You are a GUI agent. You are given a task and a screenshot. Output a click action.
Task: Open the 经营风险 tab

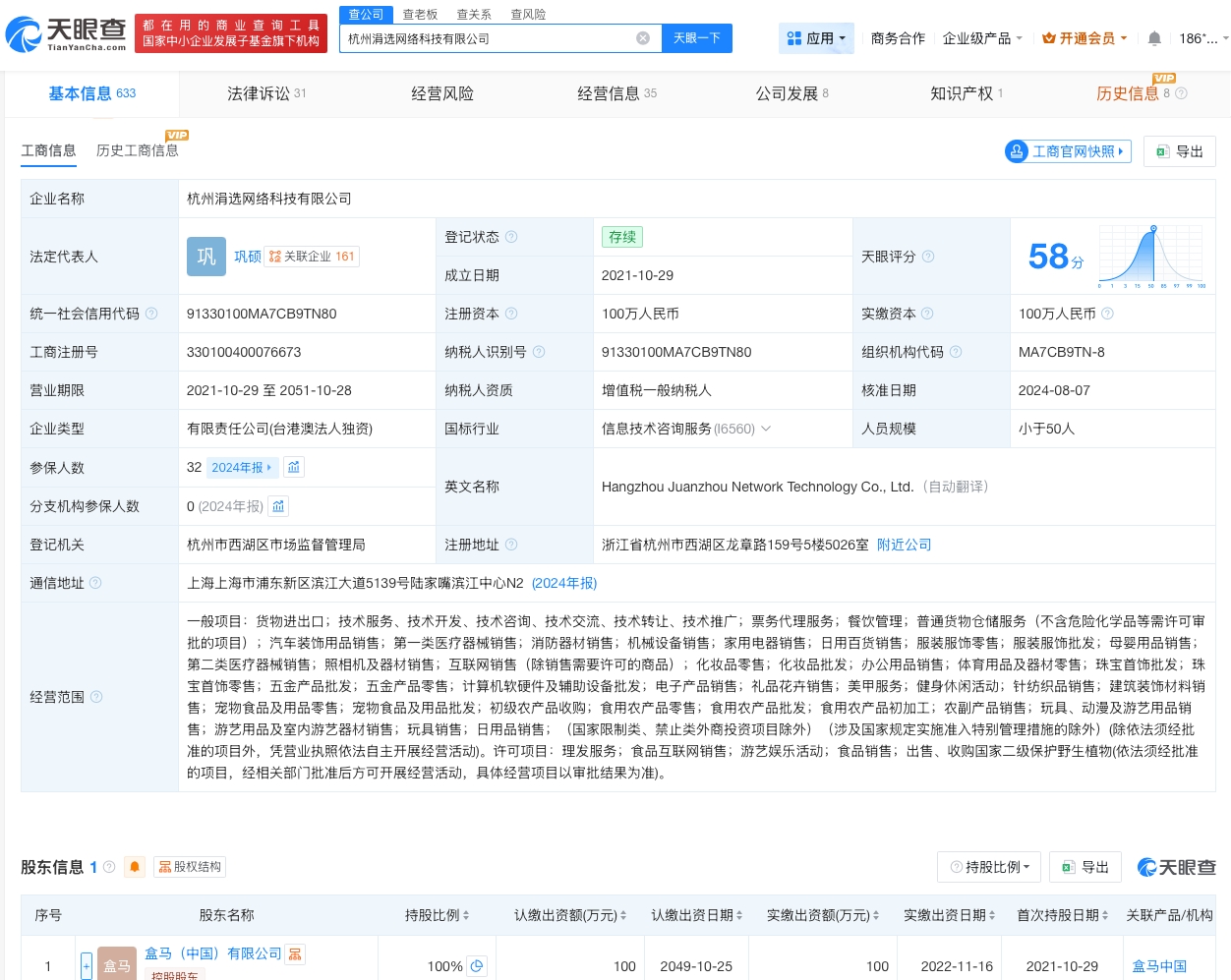[442, 93]
